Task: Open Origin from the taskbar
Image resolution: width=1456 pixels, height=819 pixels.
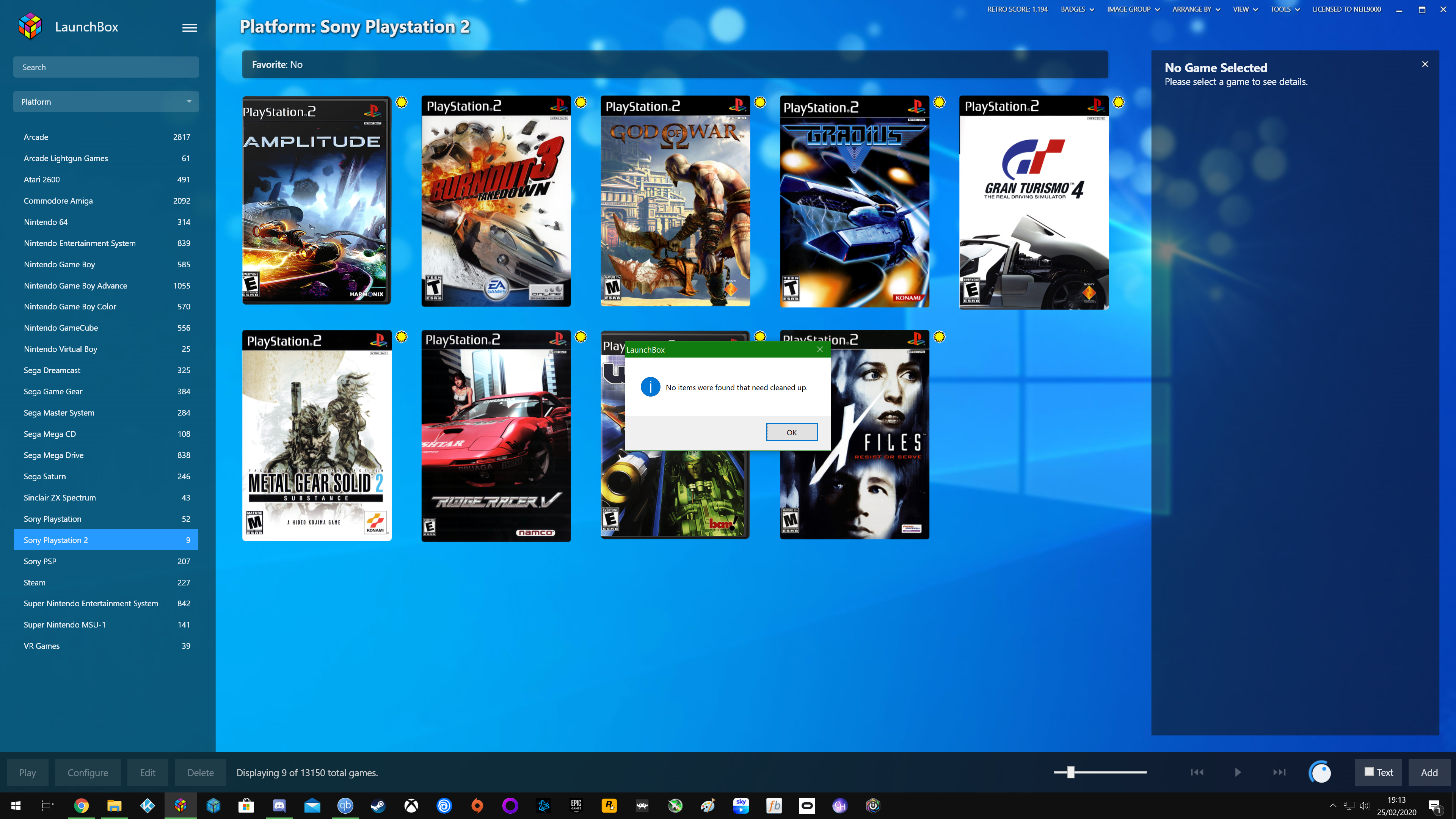Action: point(477,805)
